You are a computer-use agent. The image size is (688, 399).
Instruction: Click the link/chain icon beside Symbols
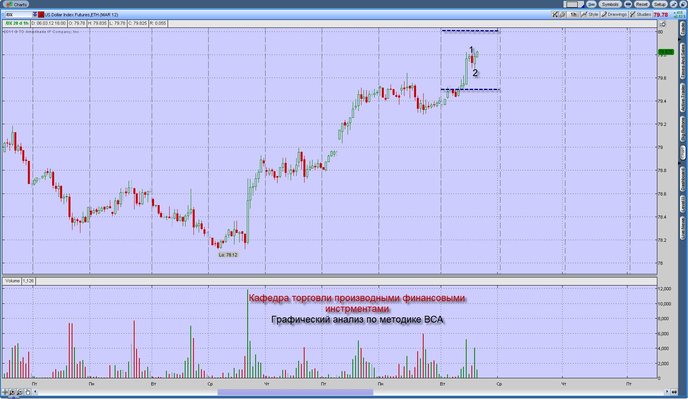click(628, 4)
